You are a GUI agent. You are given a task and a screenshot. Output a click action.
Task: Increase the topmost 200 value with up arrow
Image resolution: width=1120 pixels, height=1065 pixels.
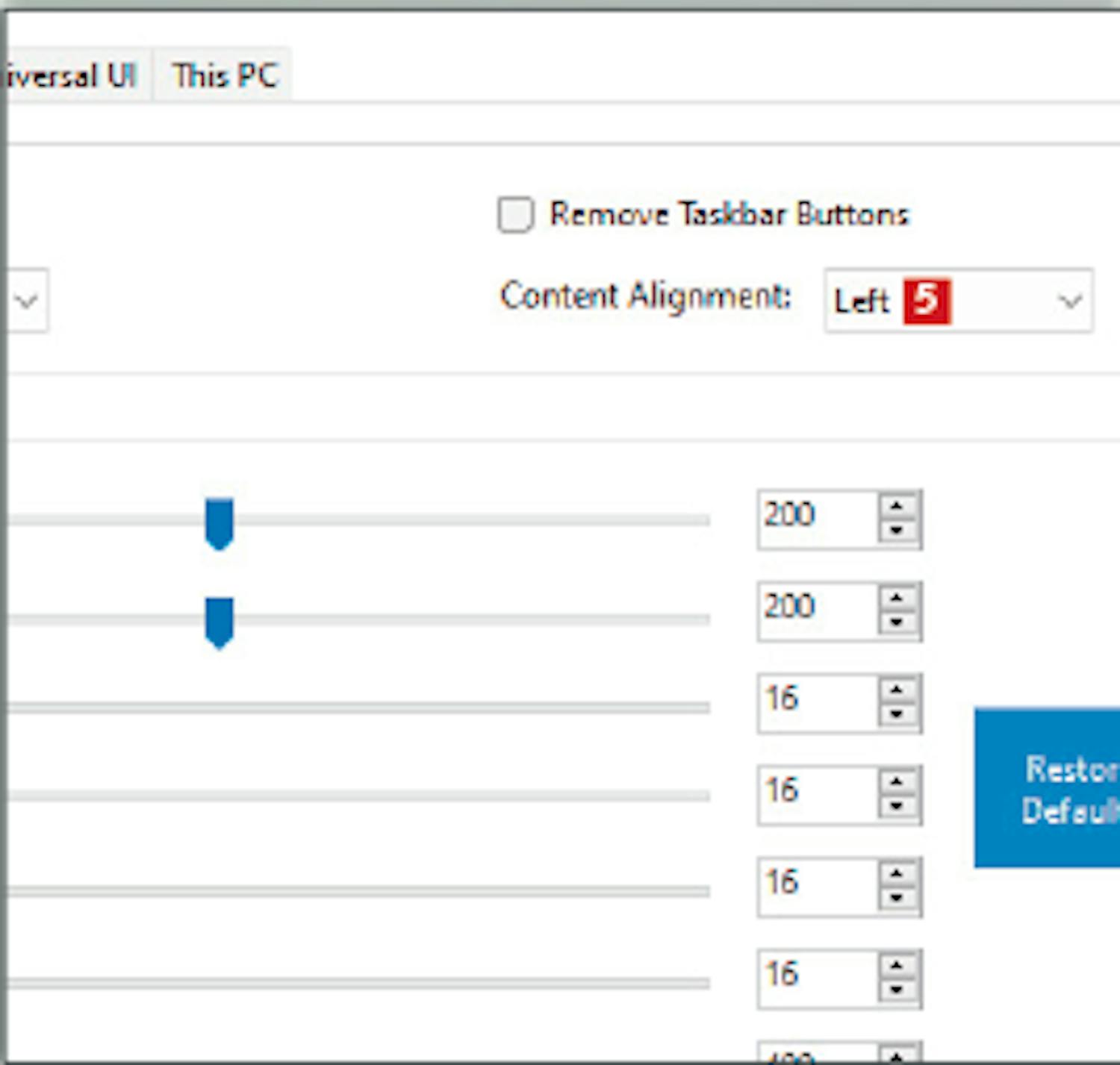tap(897, 507)
